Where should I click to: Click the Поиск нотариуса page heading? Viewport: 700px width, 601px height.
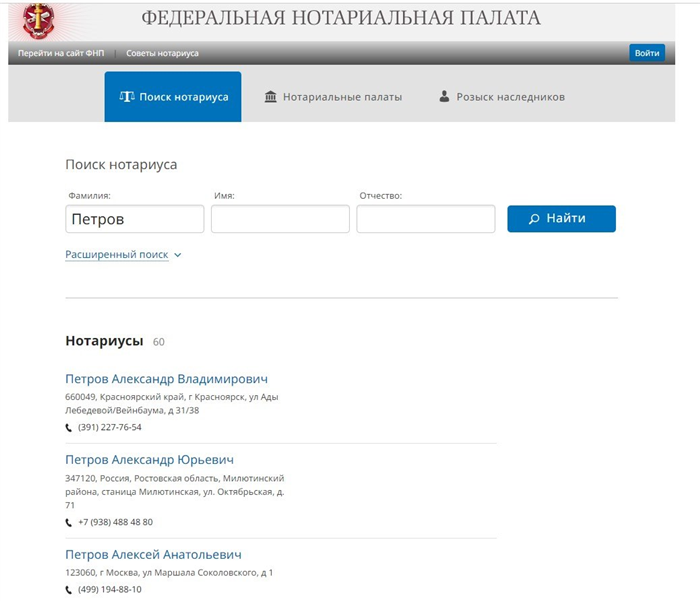[121, 165]
